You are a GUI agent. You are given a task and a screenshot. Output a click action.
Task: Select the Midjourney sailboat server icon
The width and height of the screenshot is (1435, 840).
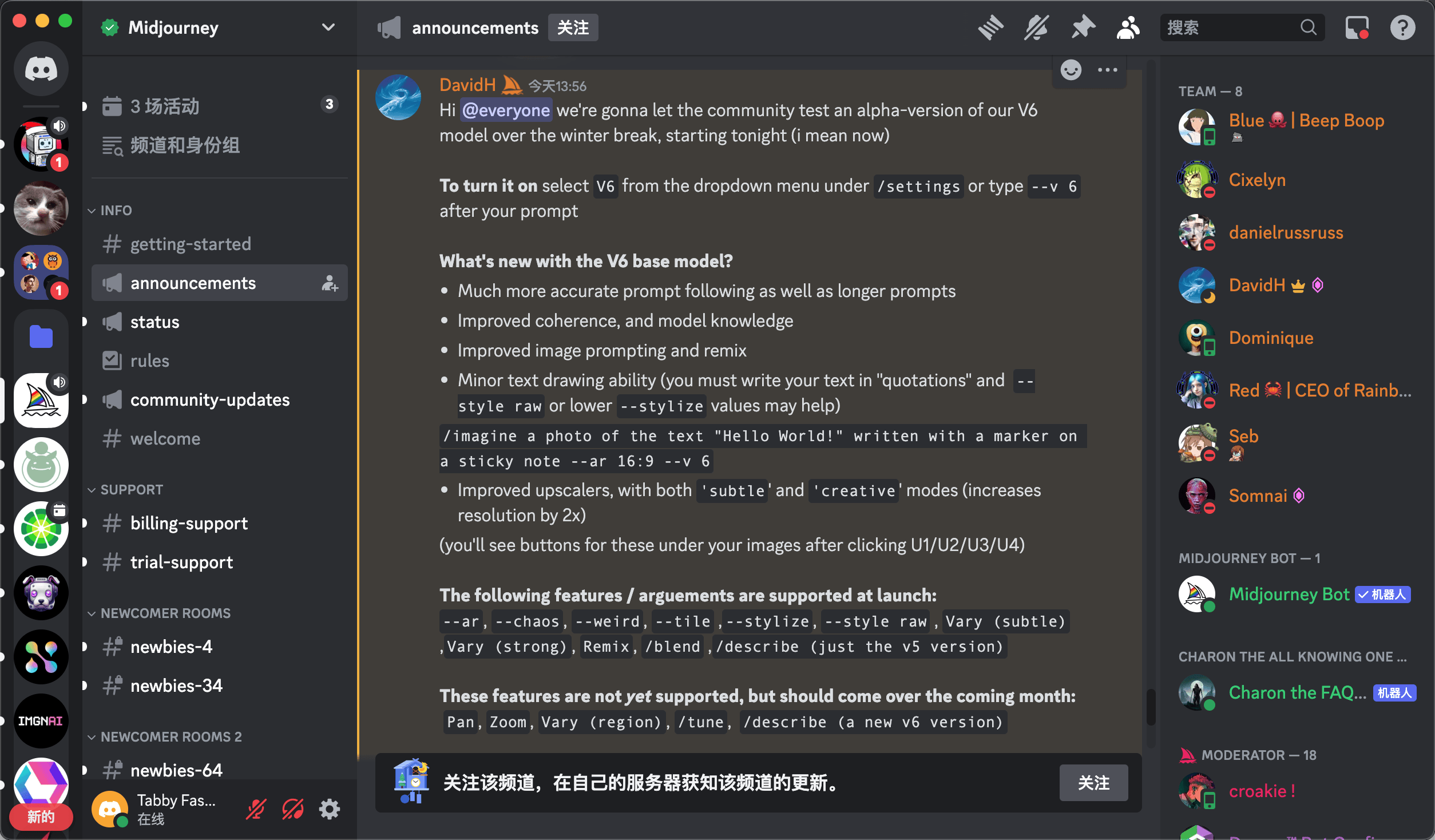click(x=41, y=401)
